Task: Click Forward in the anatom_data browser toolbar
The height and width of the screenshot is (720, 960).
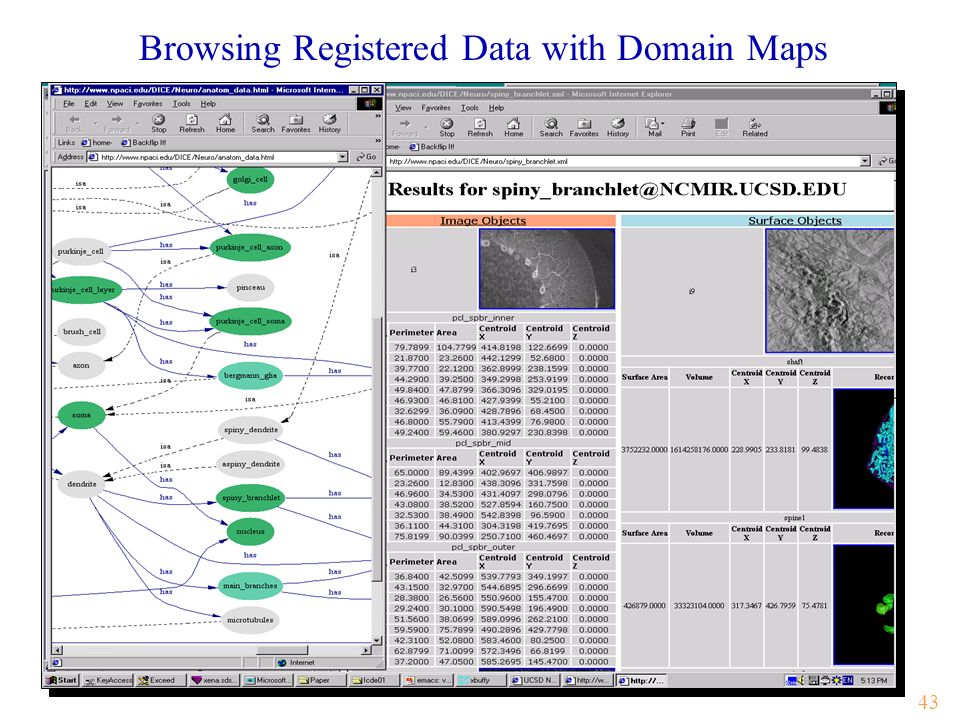Action: coord(116,123)
